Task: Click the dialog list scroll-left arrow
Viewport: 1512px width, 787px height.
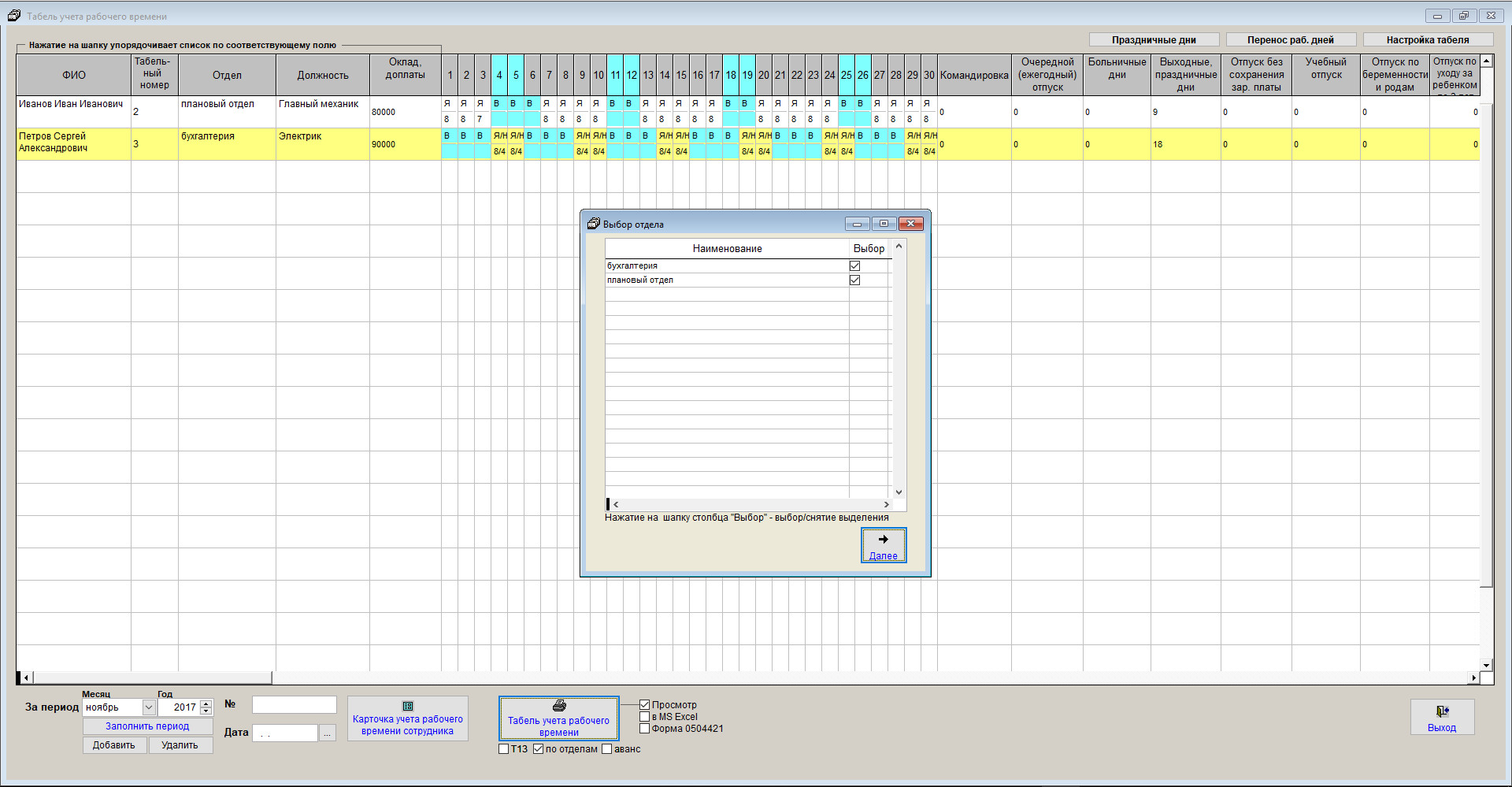Action: (x=616, y=504)
